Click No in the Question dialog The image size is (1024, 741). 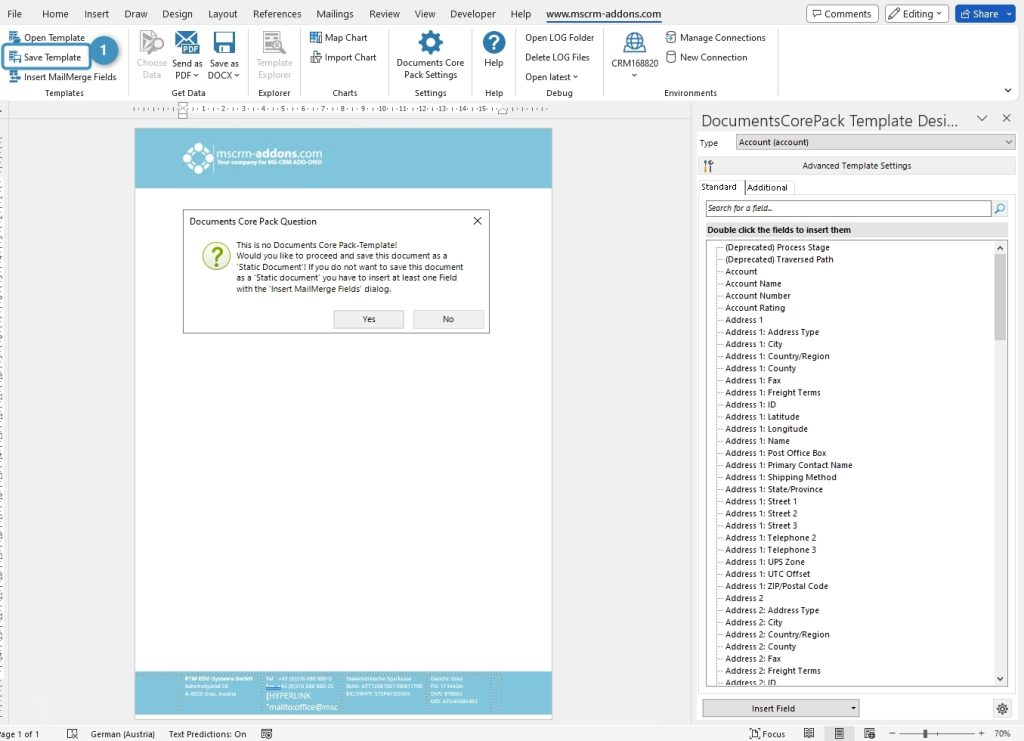click(448, 319)
